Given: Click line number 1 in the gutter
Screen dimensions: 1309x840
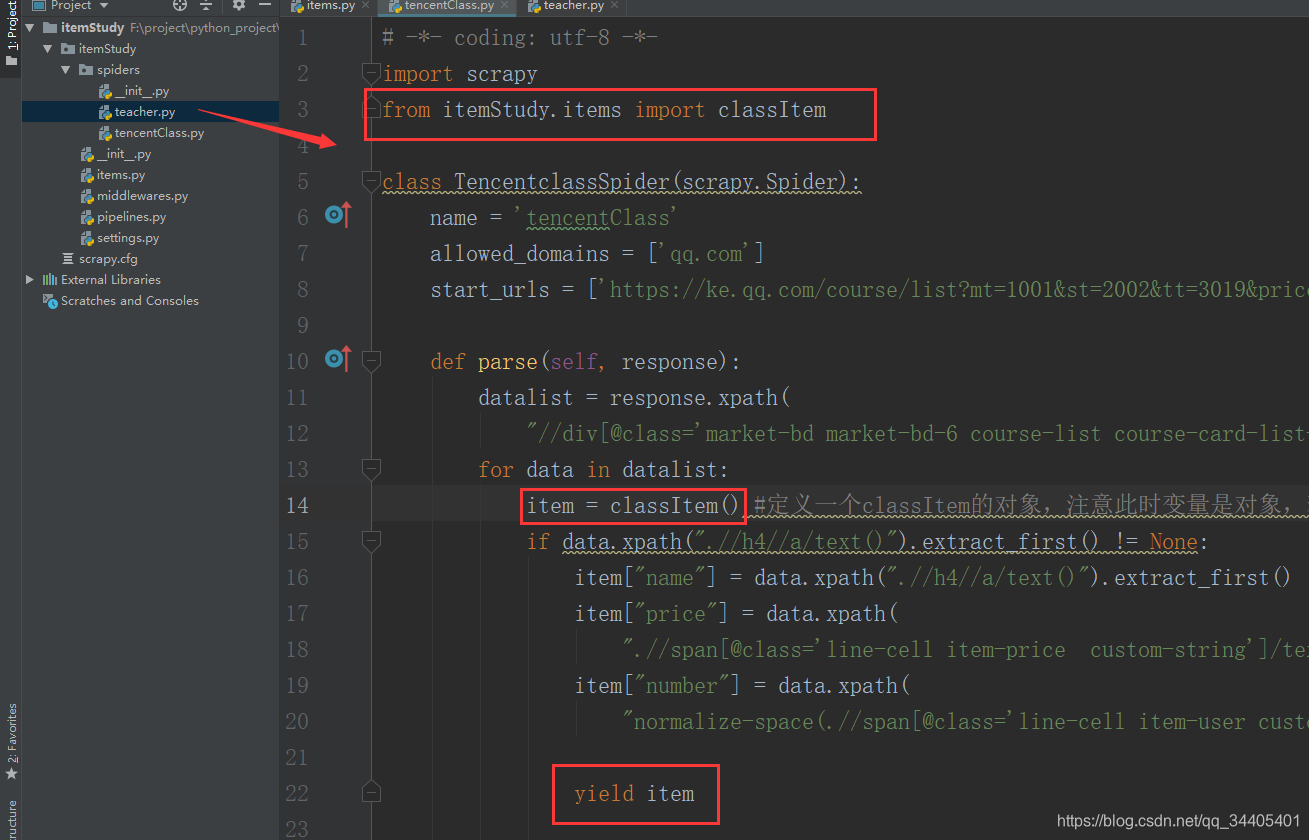Looking at the screenshot, I should click(303, 38).
